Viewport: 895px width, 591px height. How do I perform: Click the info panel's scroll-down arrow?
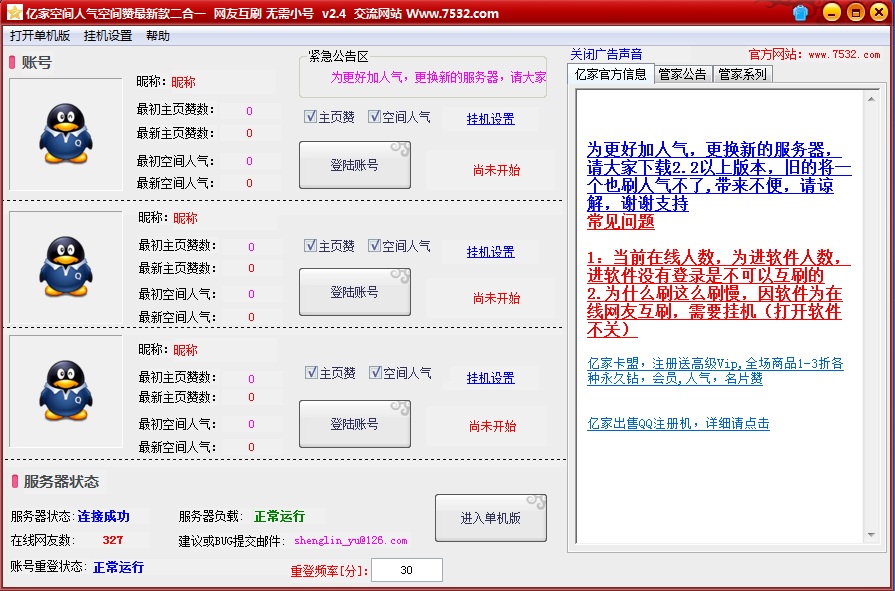pos(871,535)
